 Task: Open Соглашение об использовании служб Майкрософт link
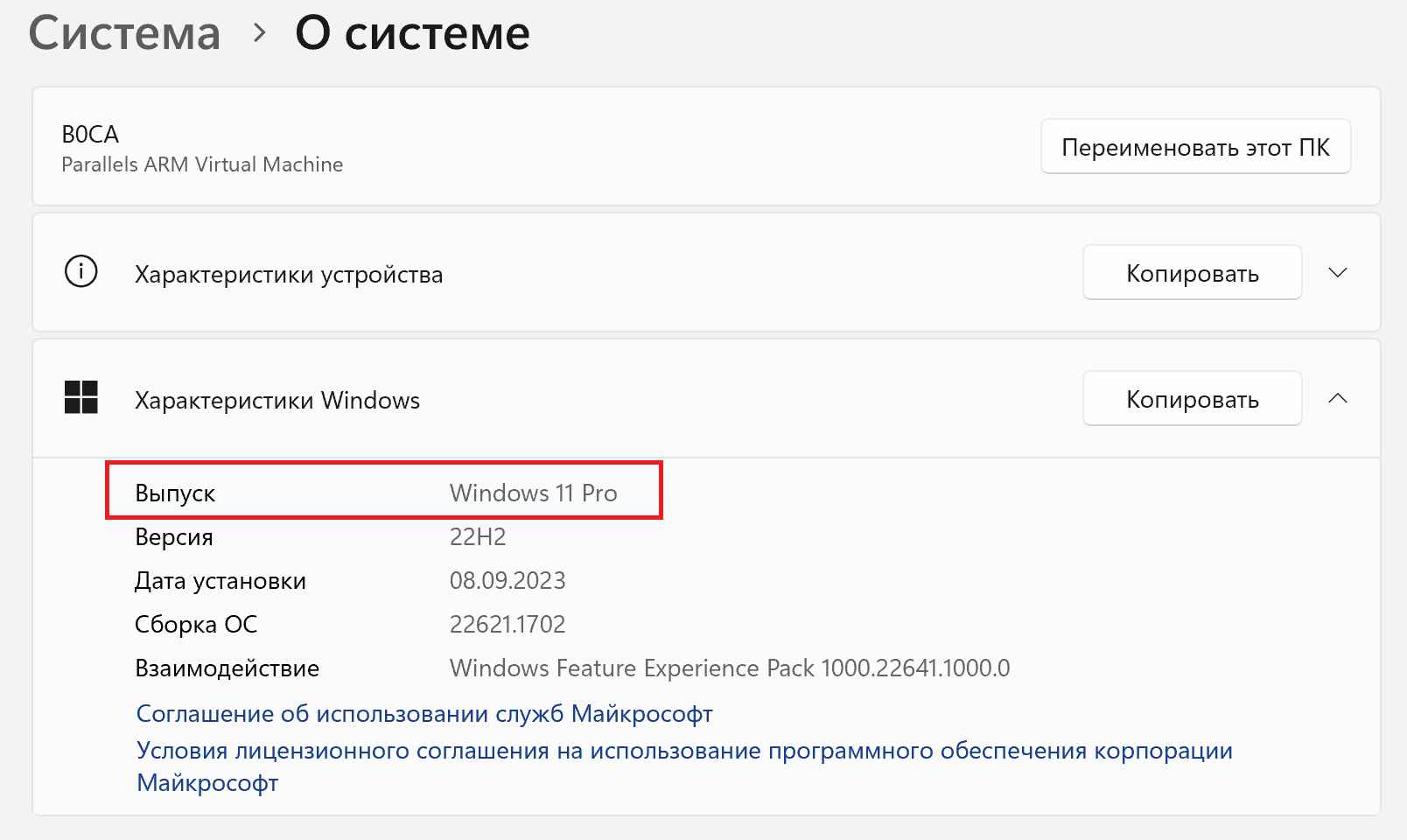pos(424,714)
